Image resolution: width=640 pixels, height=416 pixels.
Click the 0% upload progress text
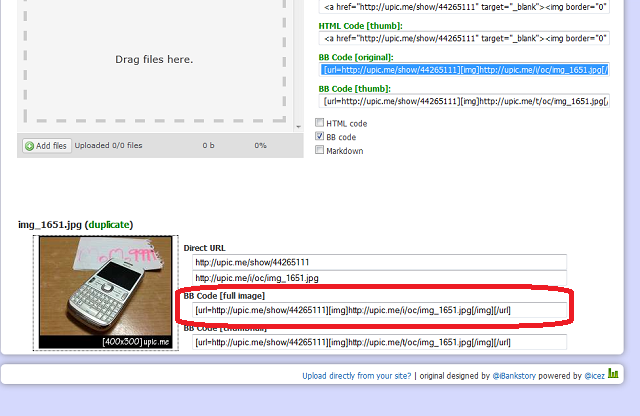260,145
